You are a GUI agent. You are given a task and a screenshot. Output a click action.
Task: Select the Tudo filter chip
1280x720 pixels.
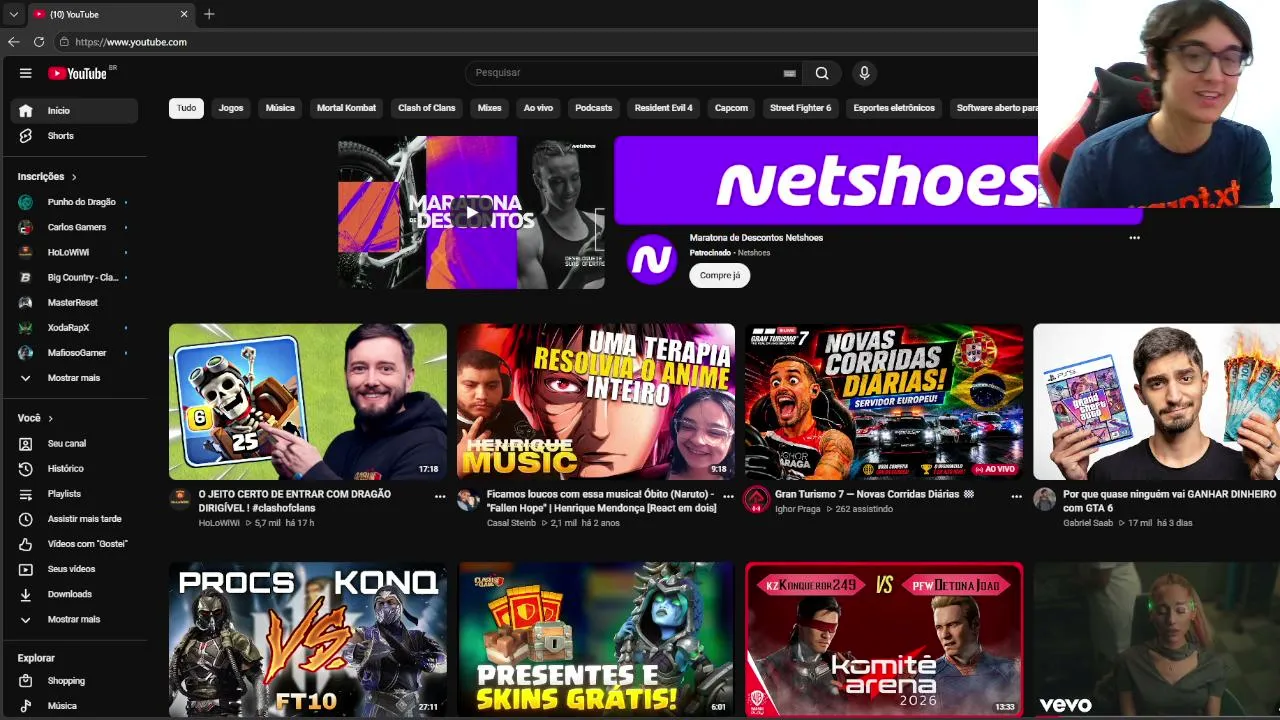click(187, 108)
